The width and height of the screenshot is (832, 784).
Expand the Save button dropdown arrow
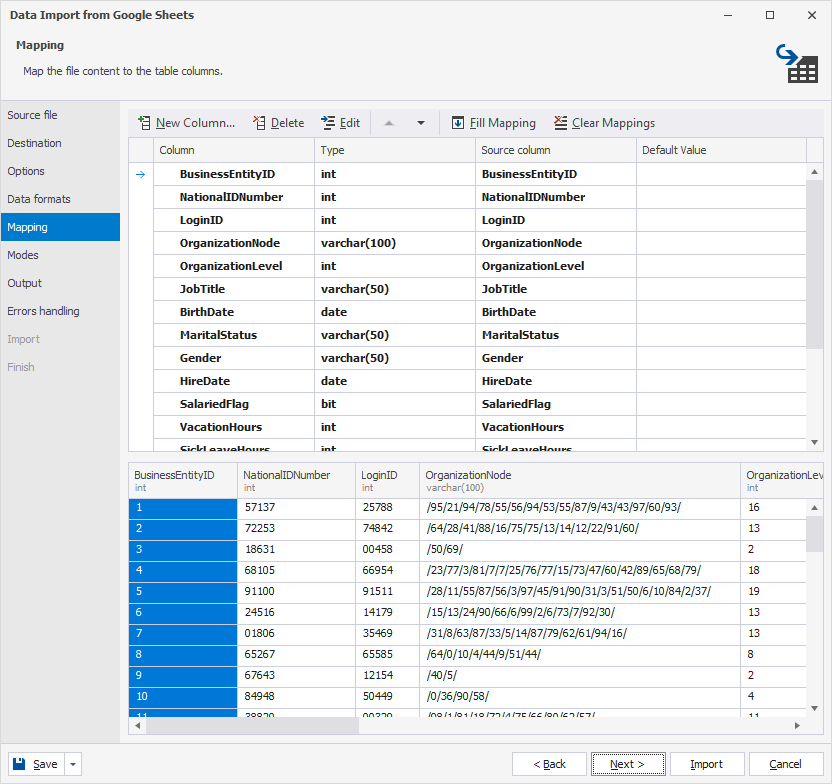73,764
